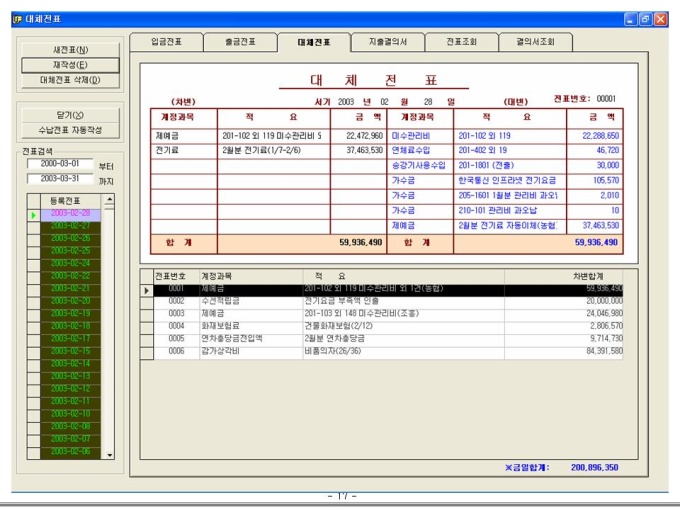Viewport: 680px width, 510px height.
Task: Minimize the 대체전표 window
Action: (x=631, y=19)
